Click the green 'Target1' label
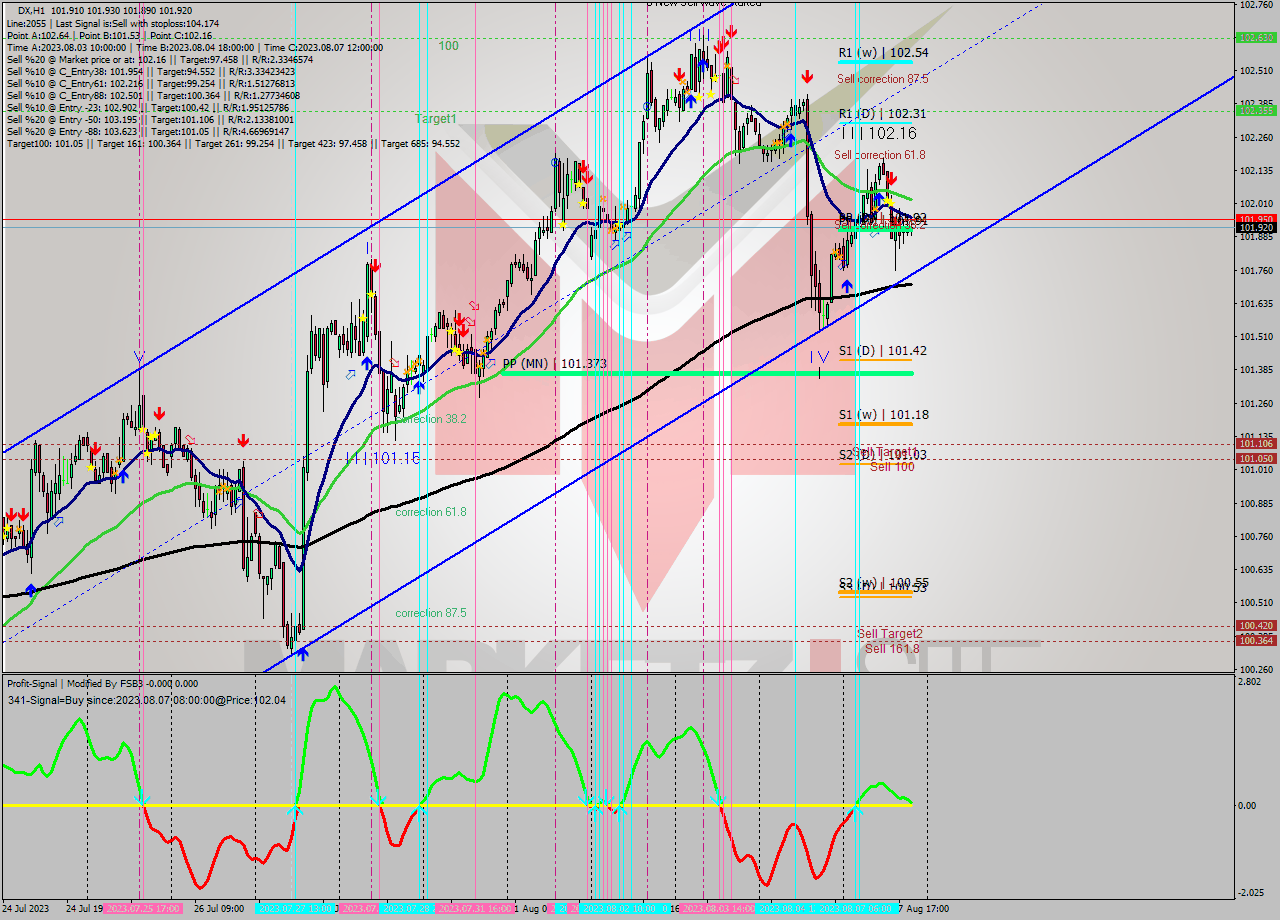 pos(435,118)
